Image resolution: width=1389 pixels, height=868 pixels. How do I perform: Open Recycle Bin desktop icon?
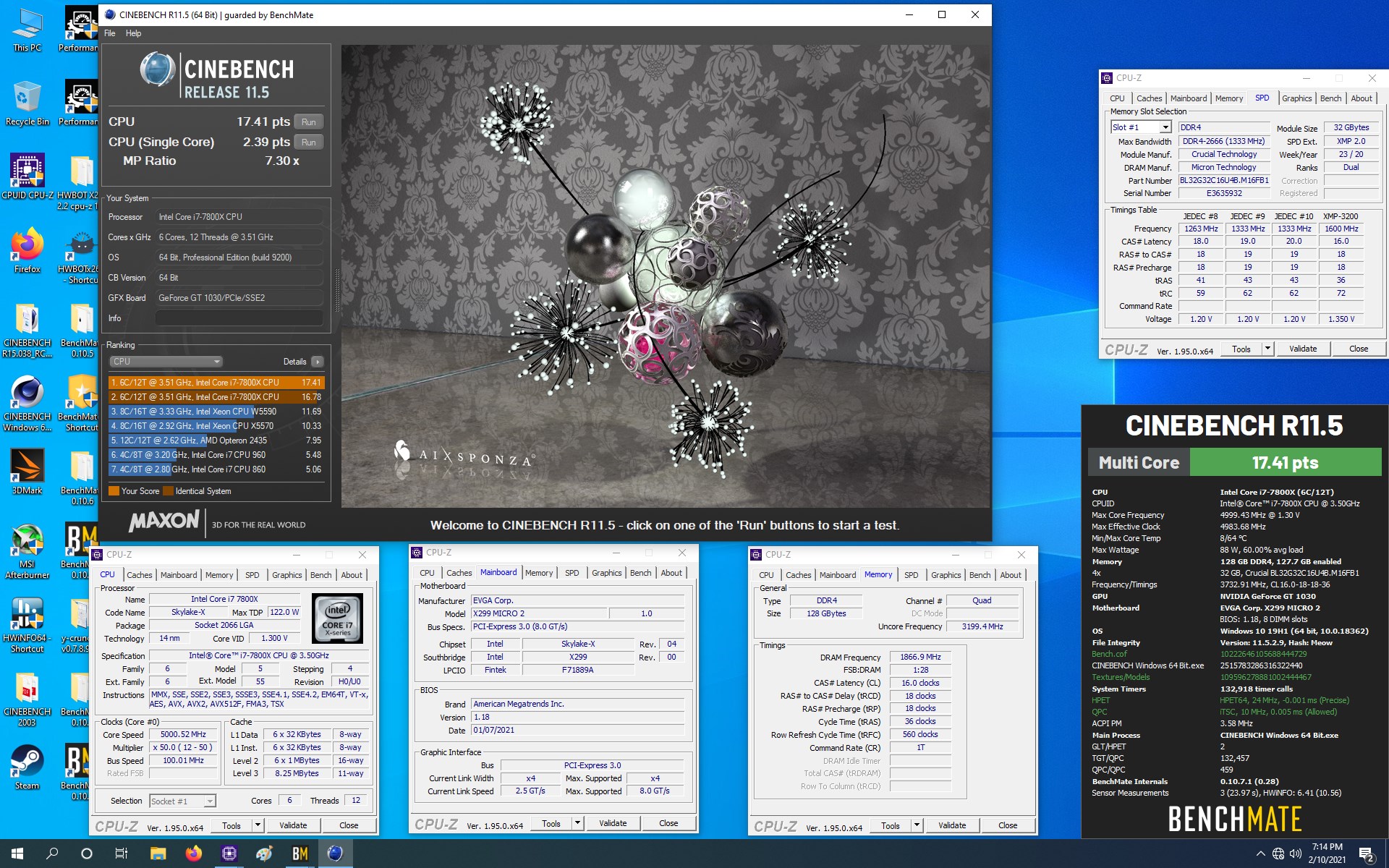27,103
